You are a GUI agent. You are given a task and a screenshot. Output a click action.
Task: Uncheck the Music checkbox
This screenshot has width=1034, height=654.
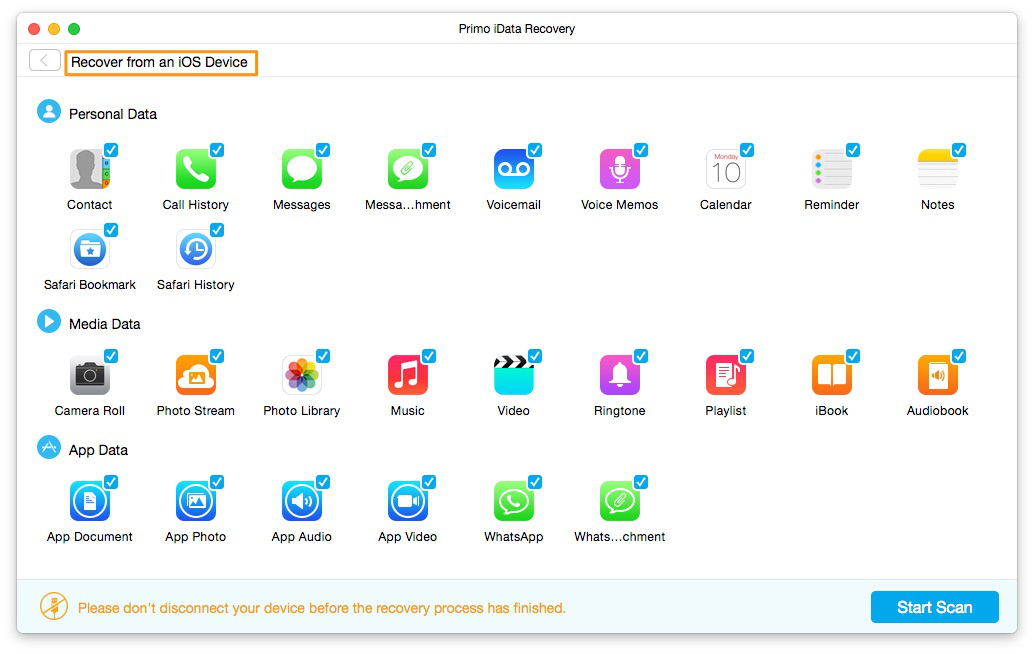pos(429,356)
